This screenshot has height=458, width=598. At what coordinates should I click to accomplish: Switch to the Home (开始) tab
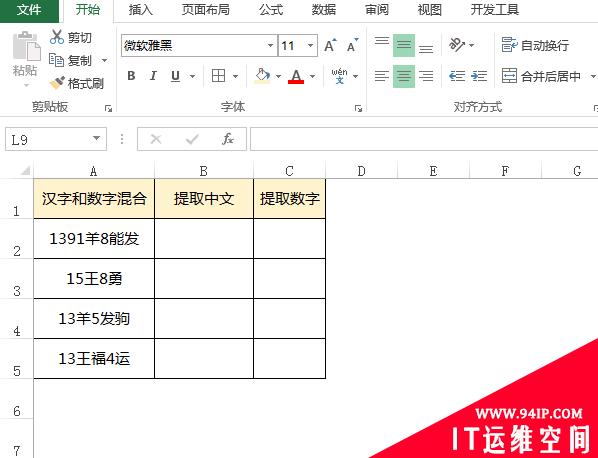click(x=87, y=10)
